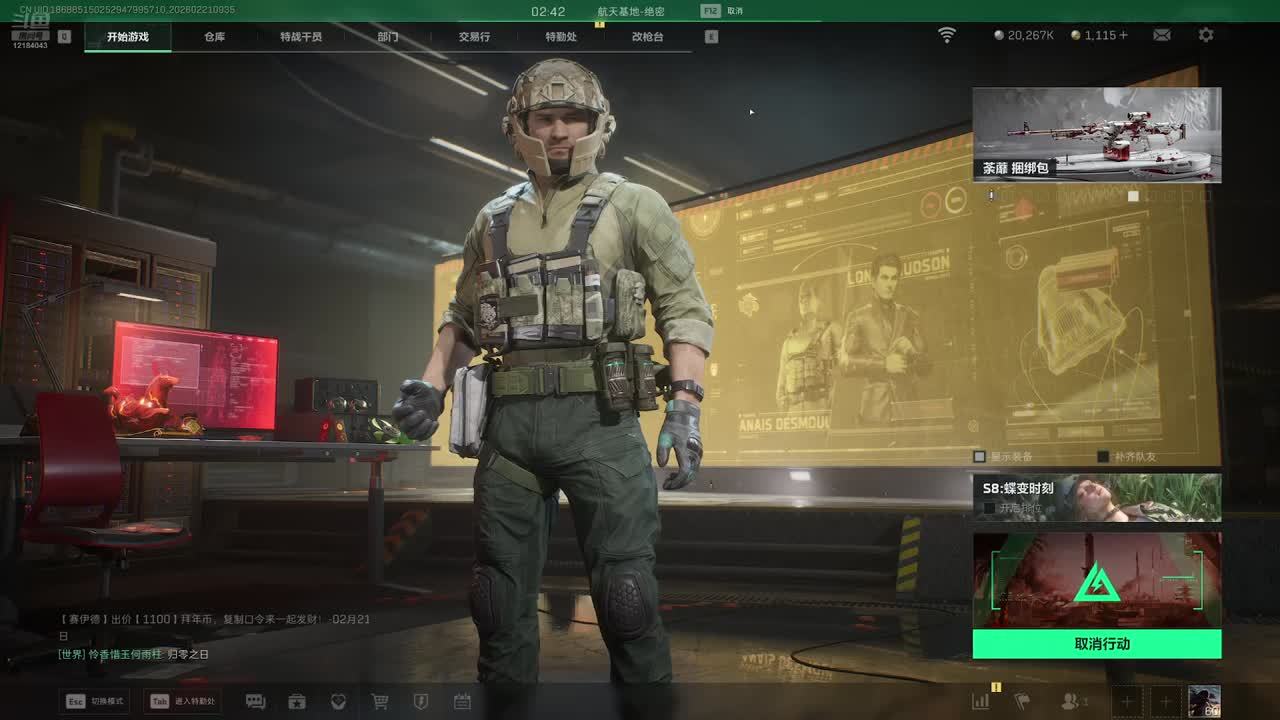
Task: Toggle the 显示装备 checkbox
Action: point(980,457)
